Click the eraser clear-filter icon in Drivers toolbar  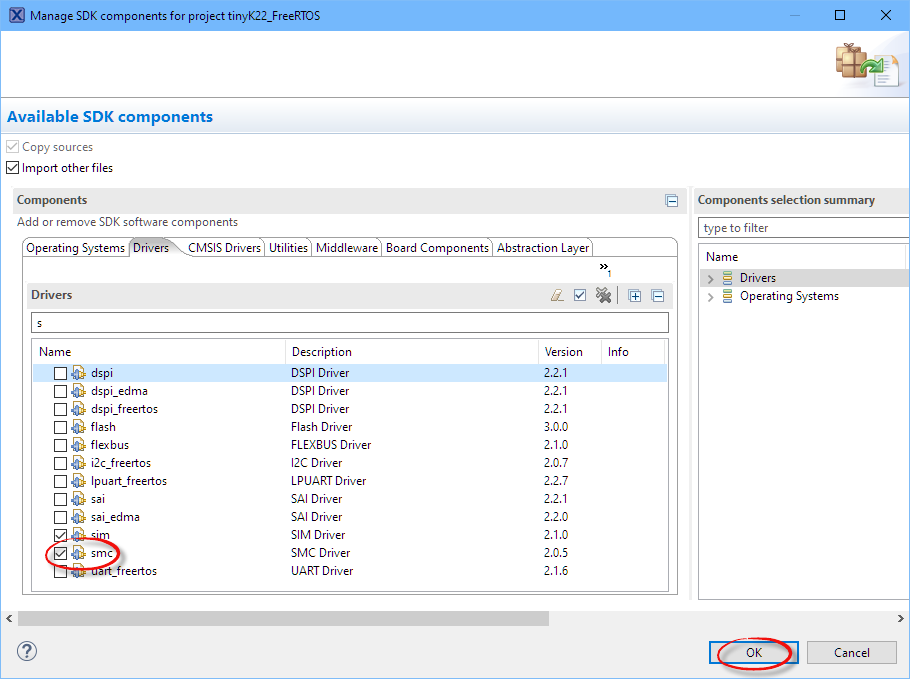558,296
